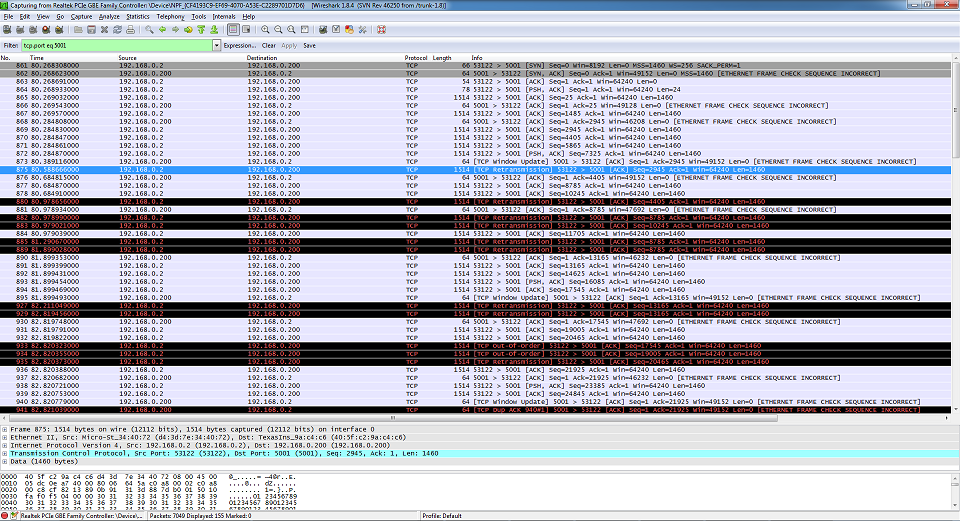Select packet 861 SYN row
The width and height of the screenshot is (960, 521).
(476, 66)
